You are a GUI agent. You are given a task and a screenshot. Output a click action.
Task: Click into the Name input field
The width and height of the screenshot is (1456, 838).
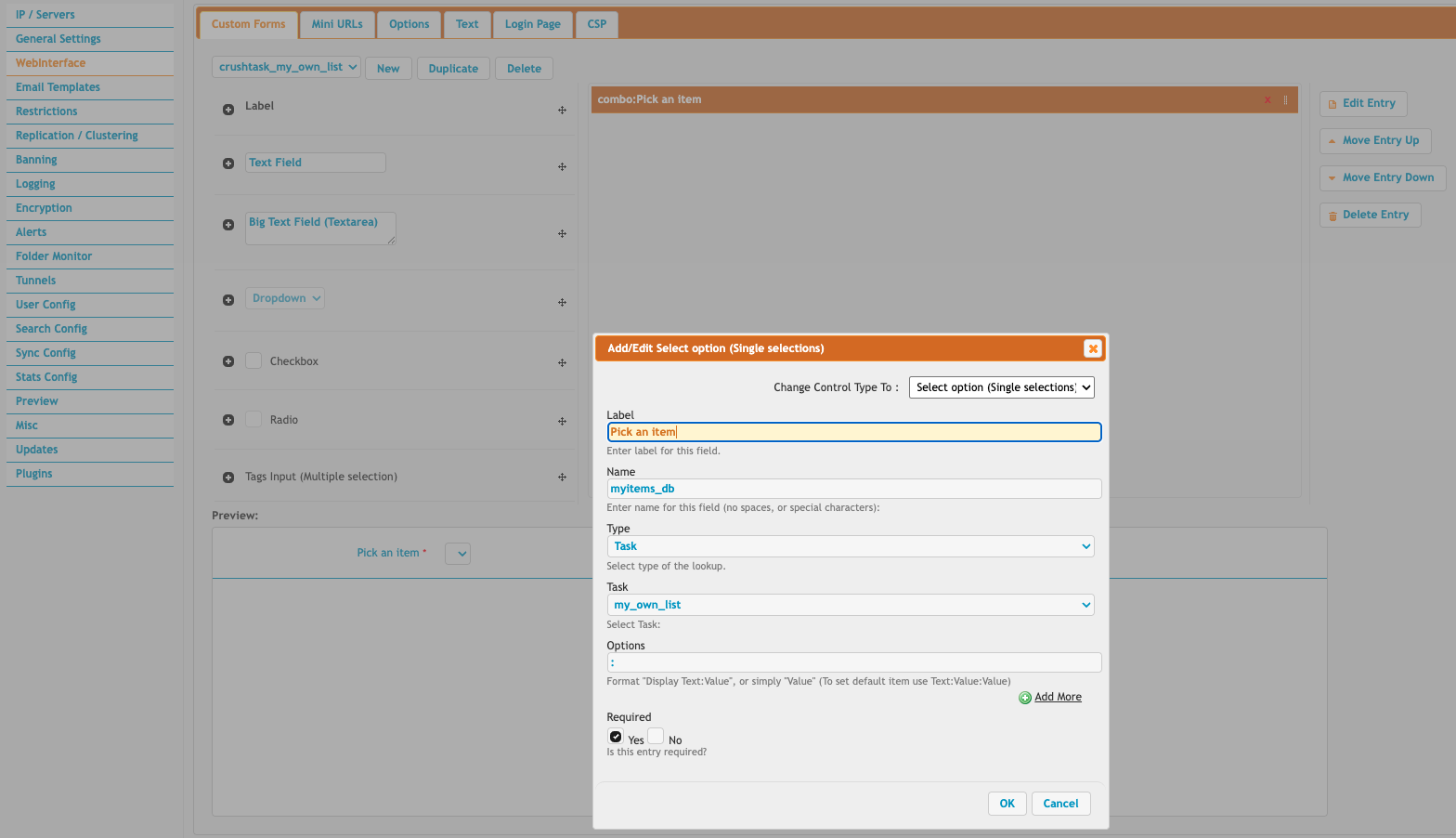pyautogui.click(x=853, y=489)
